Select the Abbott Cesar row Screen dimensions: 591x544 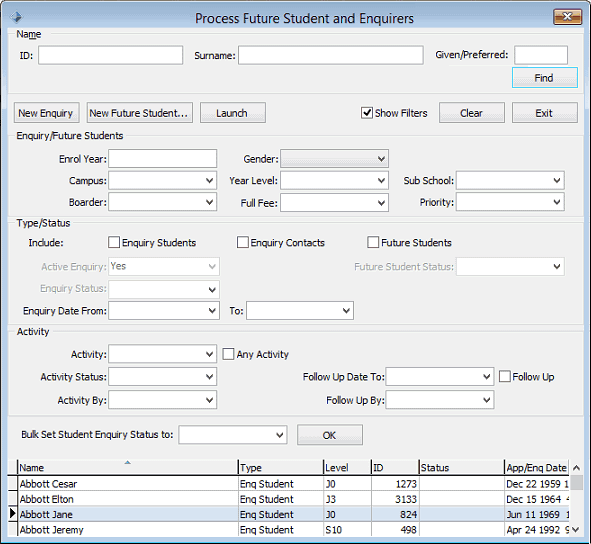pos(288,484)
